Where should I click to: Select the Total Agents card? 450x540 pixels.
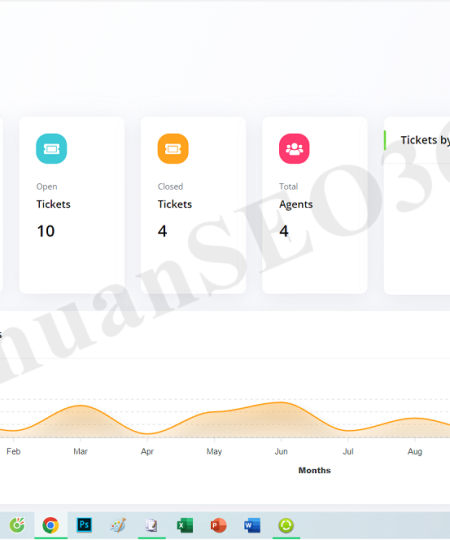pos(315,205)
